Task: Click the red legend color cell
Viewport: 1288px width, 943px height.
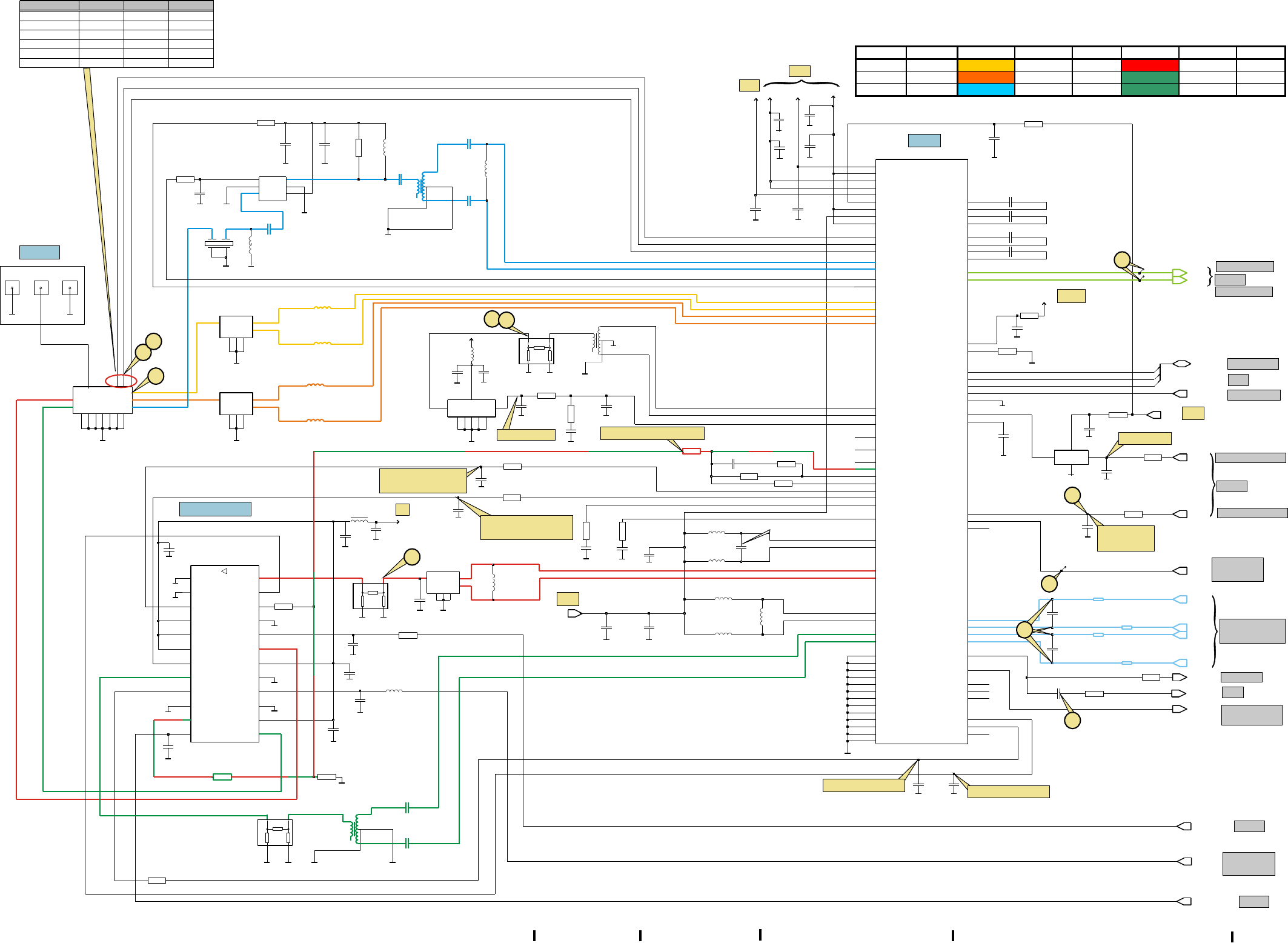Action: [1150, 65]
